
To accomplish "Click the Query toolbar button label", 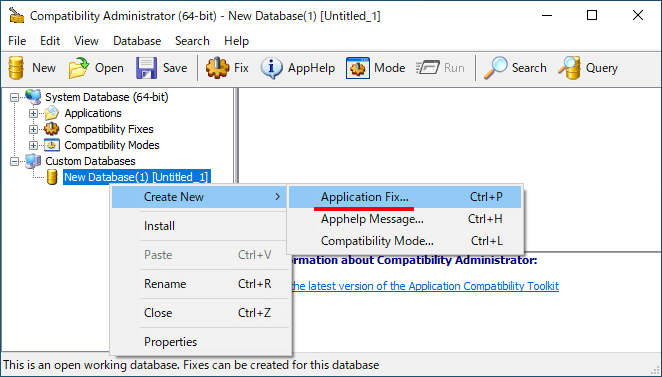I will (602, 68).
